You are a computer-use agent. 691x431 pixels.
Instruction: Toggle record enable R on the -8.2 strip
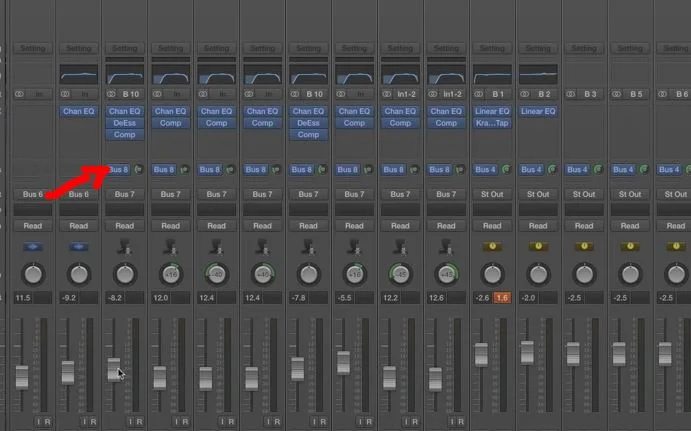coord(139,422)
